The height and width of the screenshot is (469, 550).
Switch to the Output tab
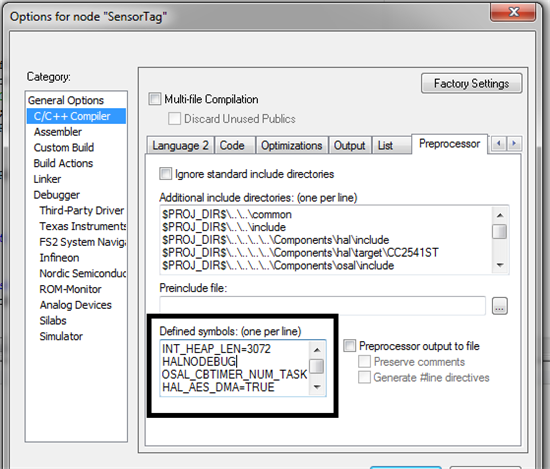349,145
